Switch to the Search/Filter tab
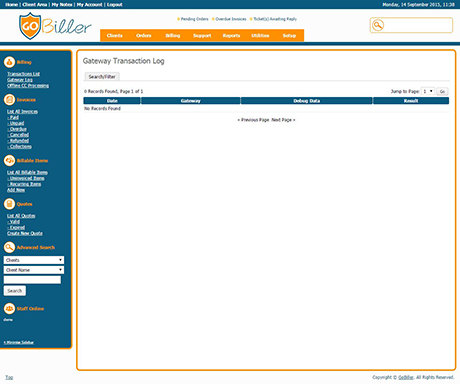460x384 pixels. (x=102, y=77)
